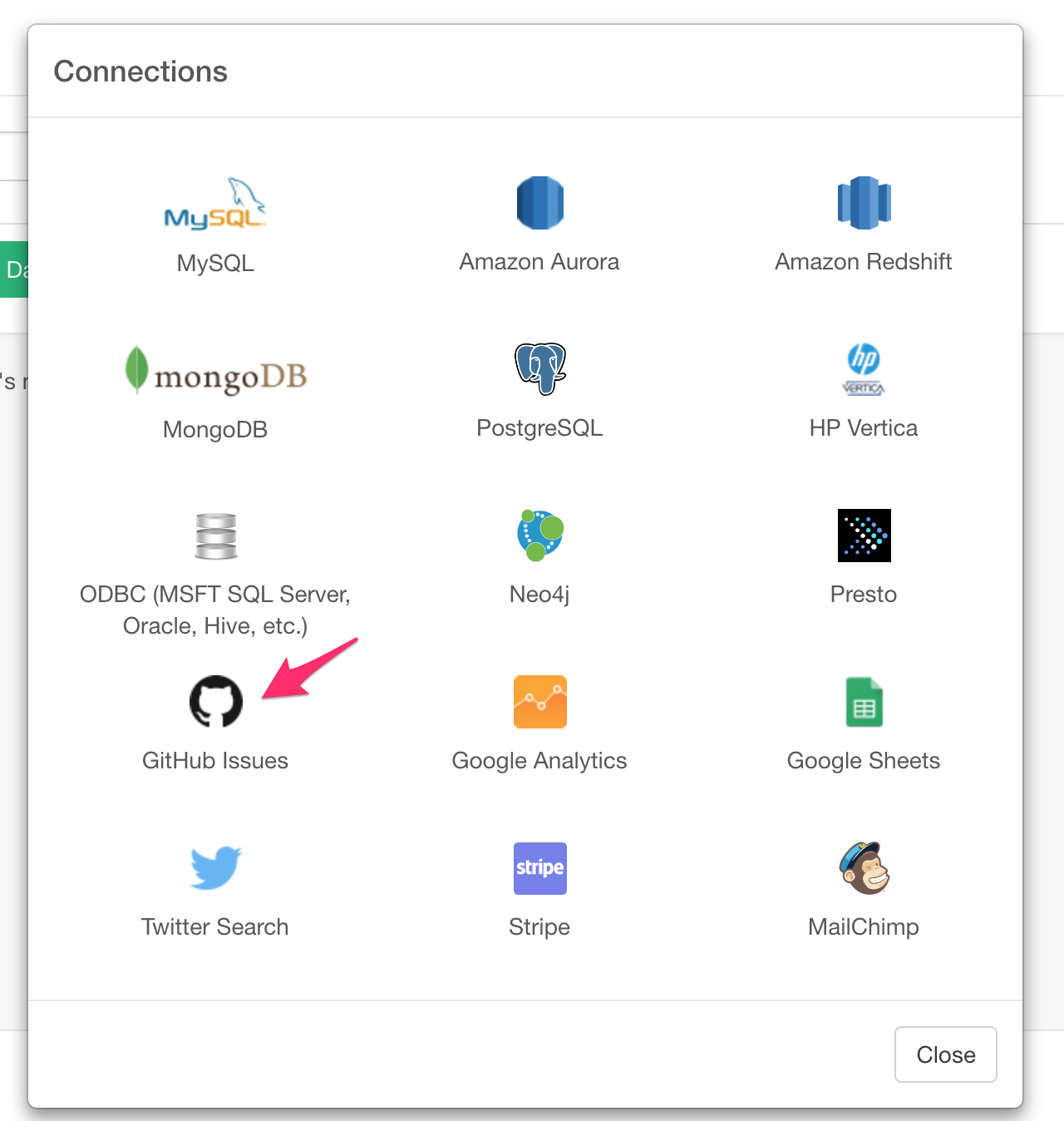Select the Google Analytics orange icon
Screen dimensions: 1064x1121
540,702
